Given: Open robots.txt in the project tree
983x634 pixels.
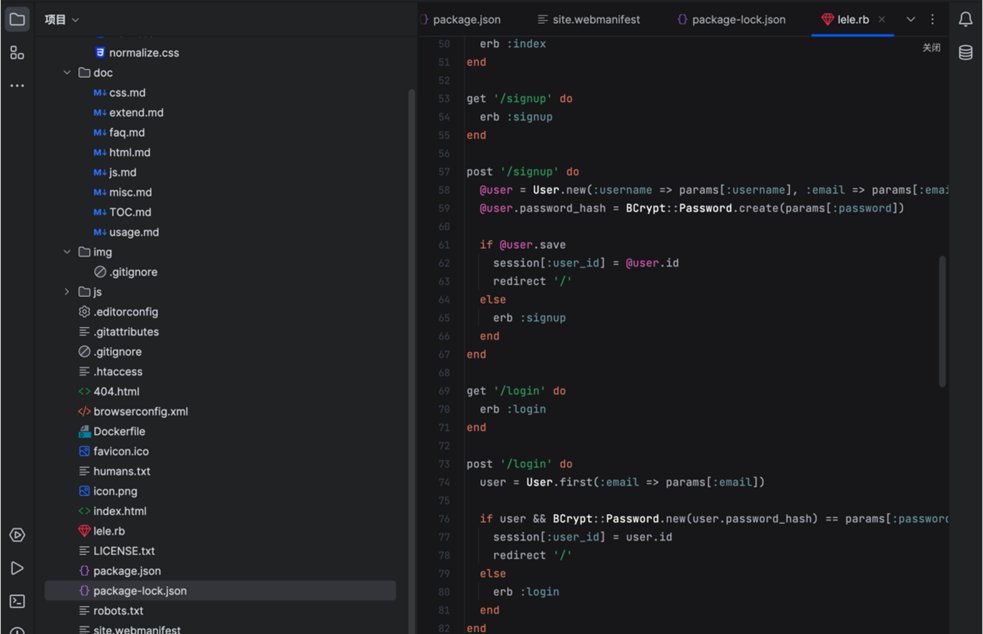Looking at the screenshot, I should point(118,611).
